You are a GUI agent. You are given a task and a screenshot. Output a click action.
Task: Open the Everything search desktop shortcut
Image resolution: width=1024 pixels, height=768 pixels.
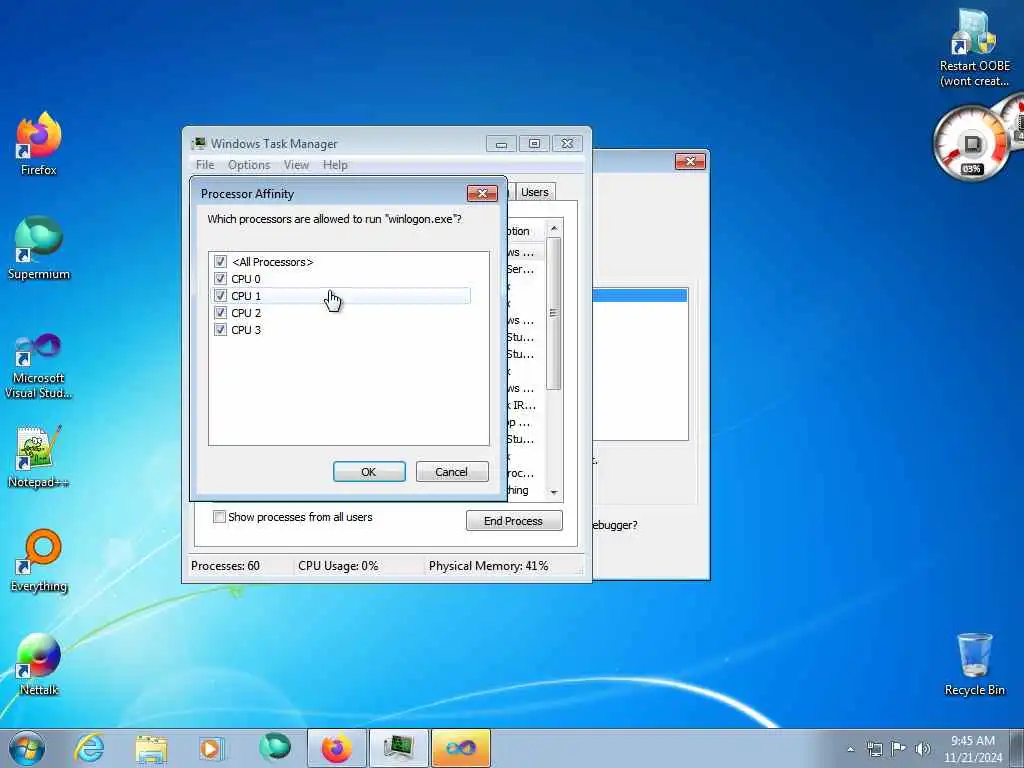39,560
